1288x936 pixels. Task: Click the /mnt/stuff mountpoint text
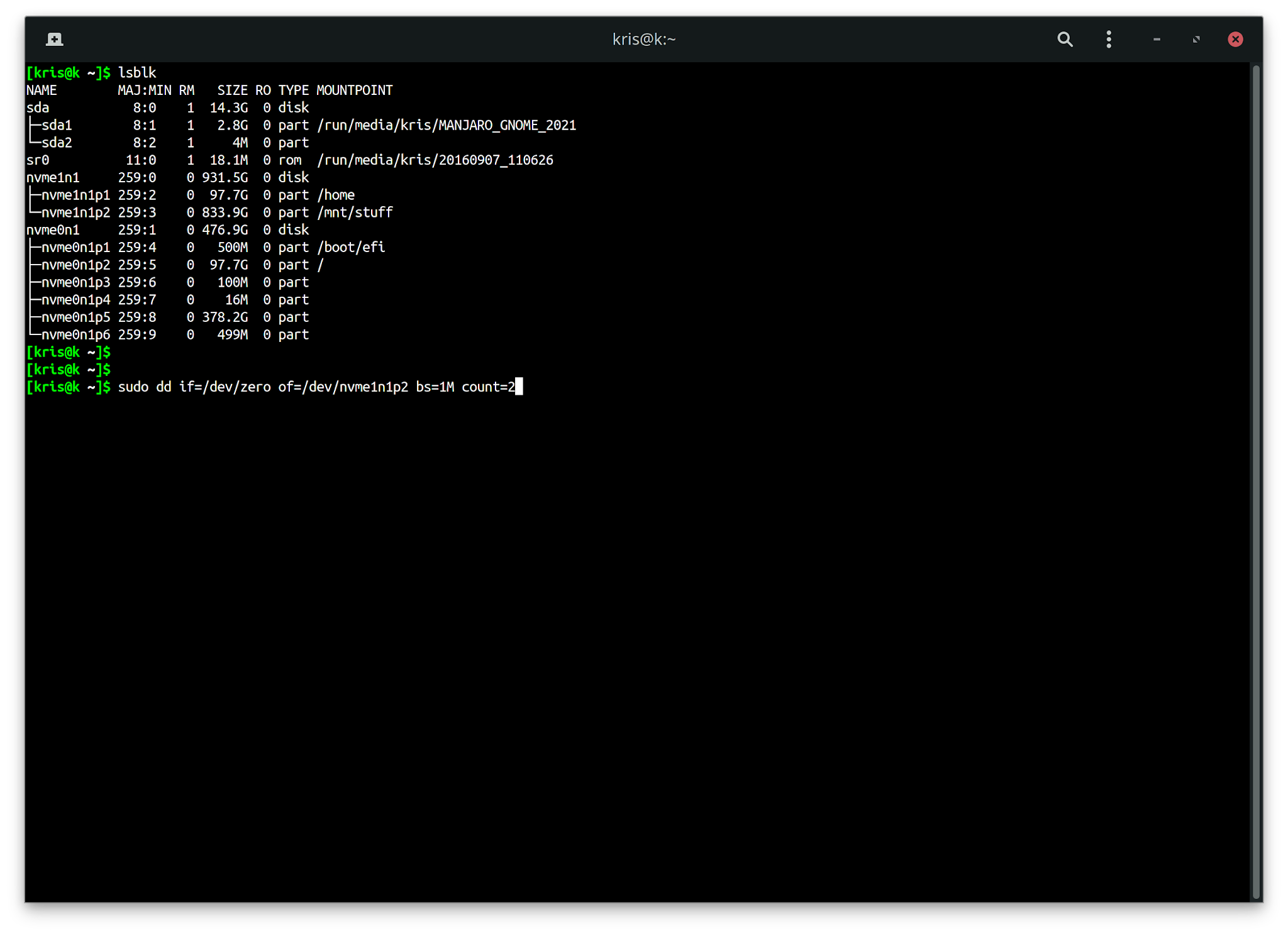click(x=354, y=212)
